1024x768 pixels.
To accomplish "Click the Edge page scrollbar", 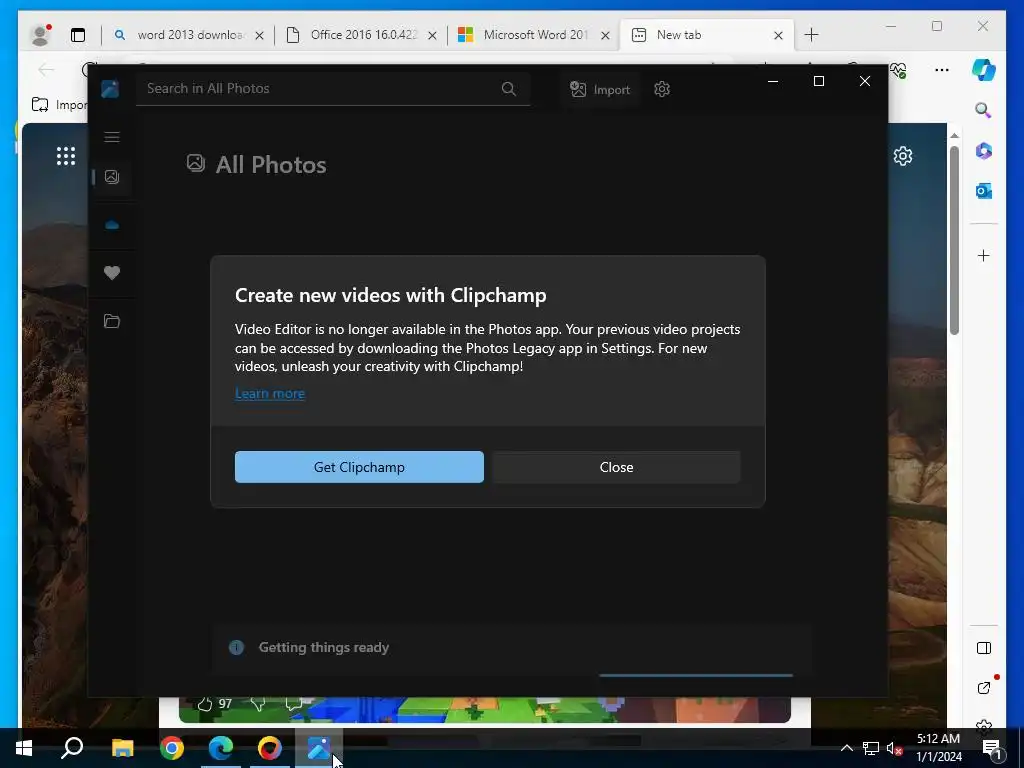I will tap(954, 239).
